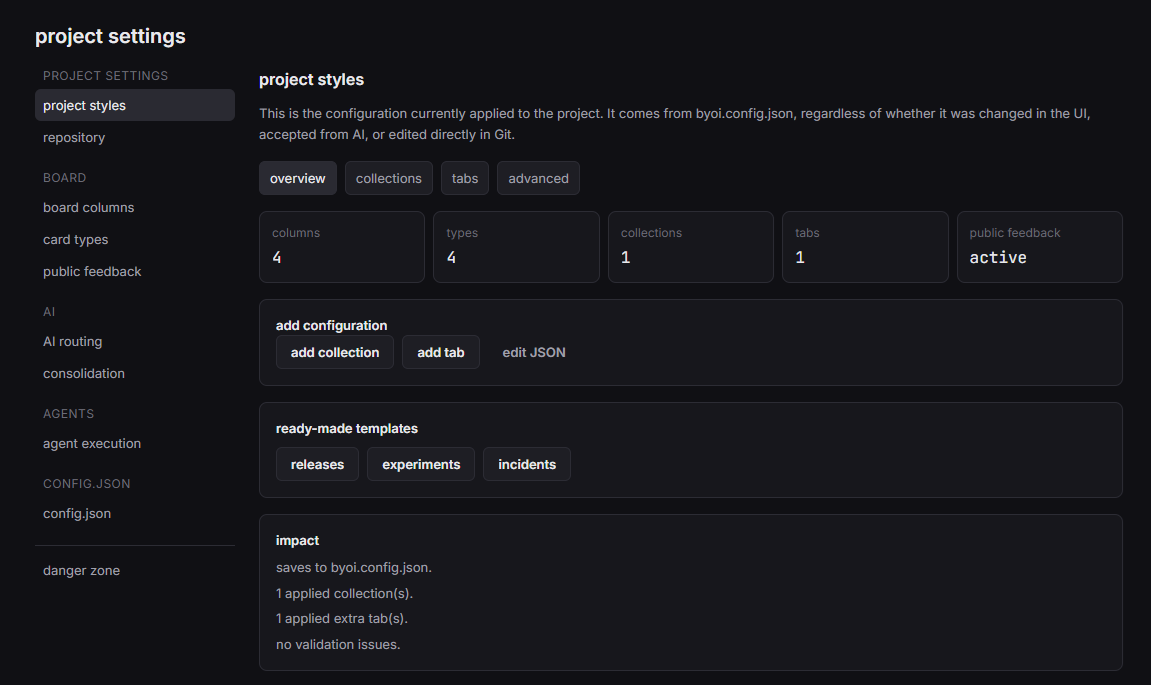Click '1 applied extra tab(s).' text
The width and height of the screenshot is (1151, 685).
(x=341, y=619)
